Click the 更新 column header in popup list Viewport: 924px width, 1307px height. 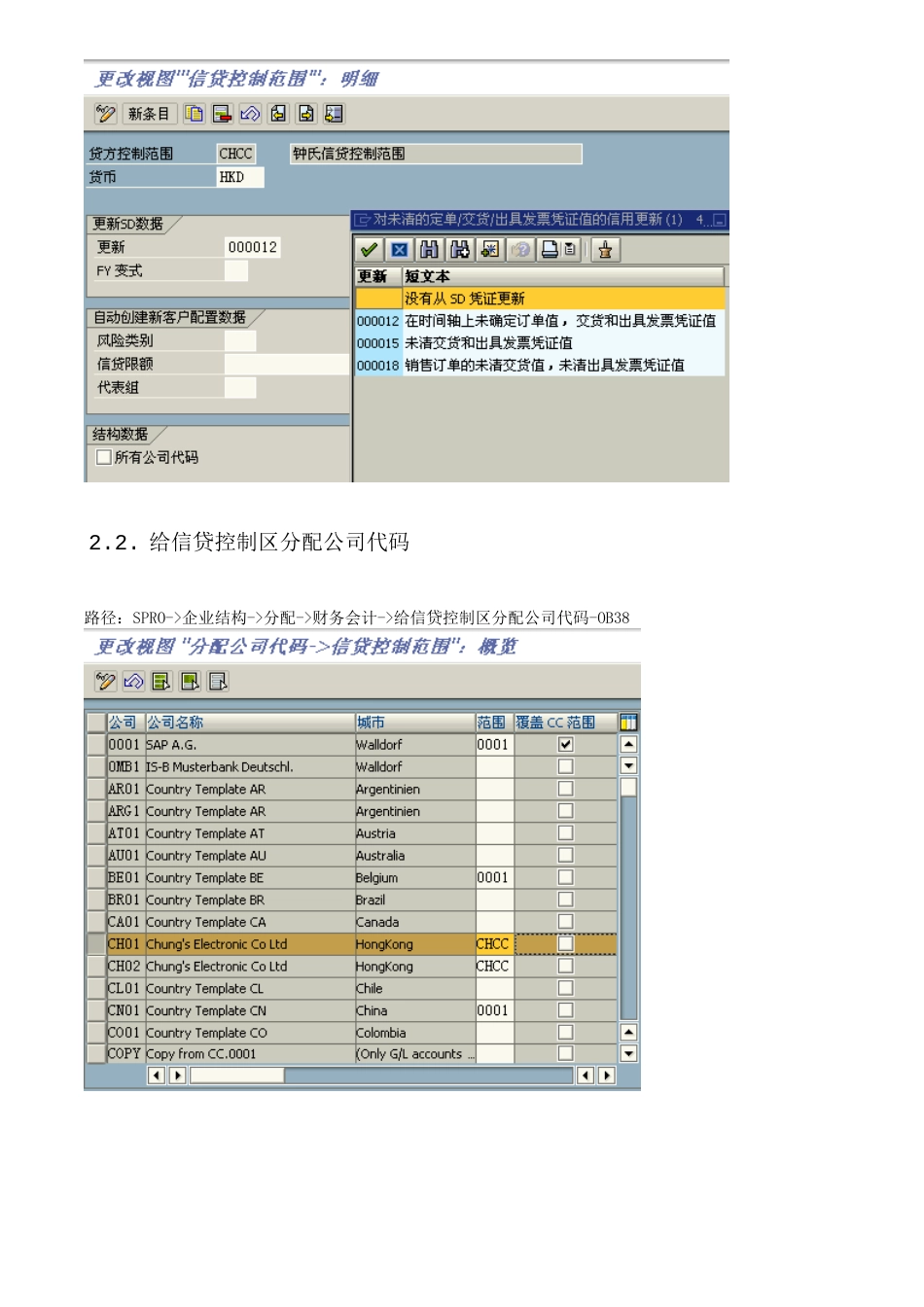(x=378, y=276)
